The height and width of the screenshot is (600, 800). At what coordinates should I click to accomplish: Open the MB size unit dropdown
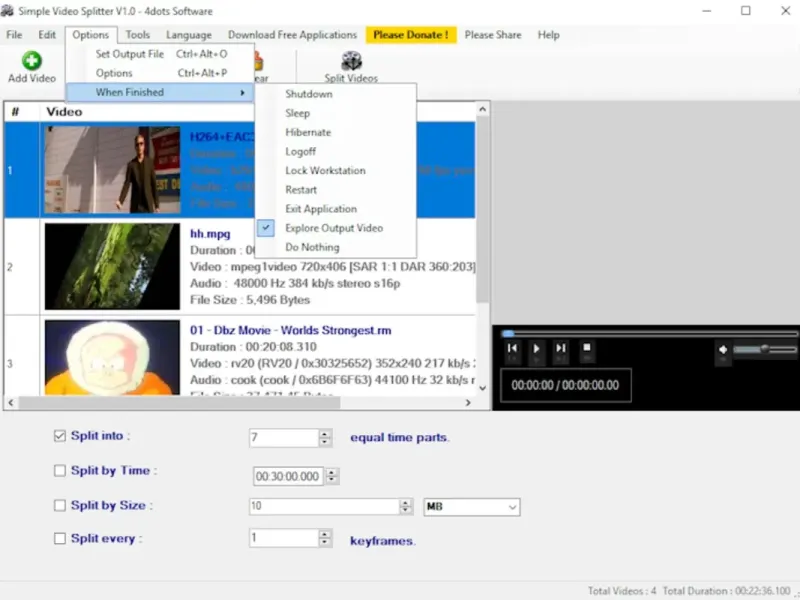tap(471, 507)
